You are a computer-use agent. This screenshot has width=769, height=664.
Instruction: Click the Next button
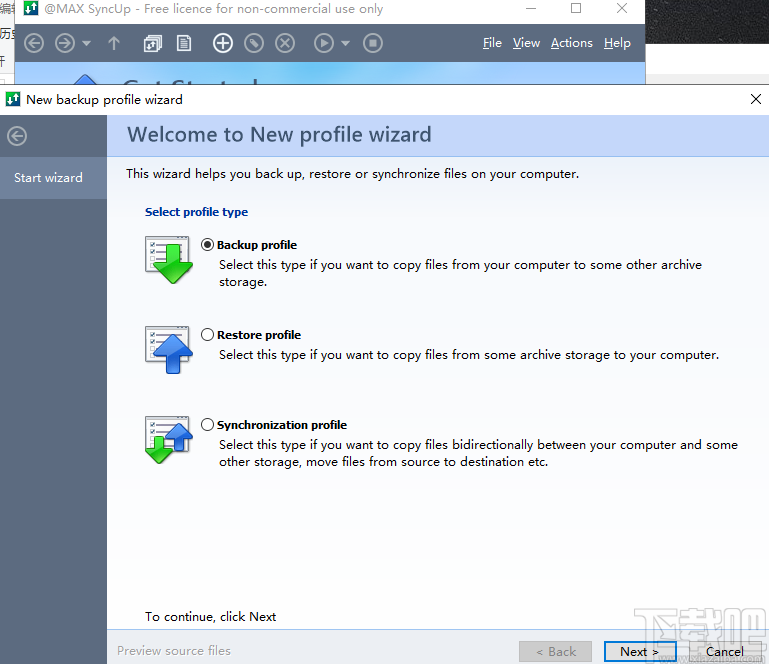(x=640, y=652)
